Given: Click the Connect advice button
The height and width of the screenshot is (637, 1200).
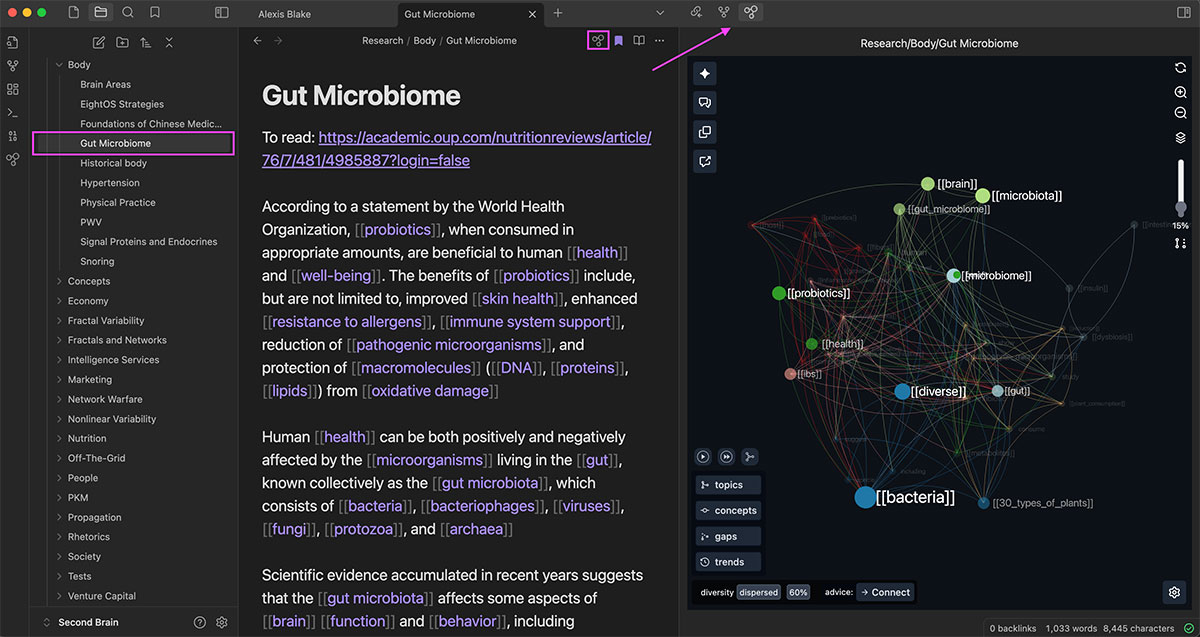Looking at the screenshot, I should tap(884, 592).
